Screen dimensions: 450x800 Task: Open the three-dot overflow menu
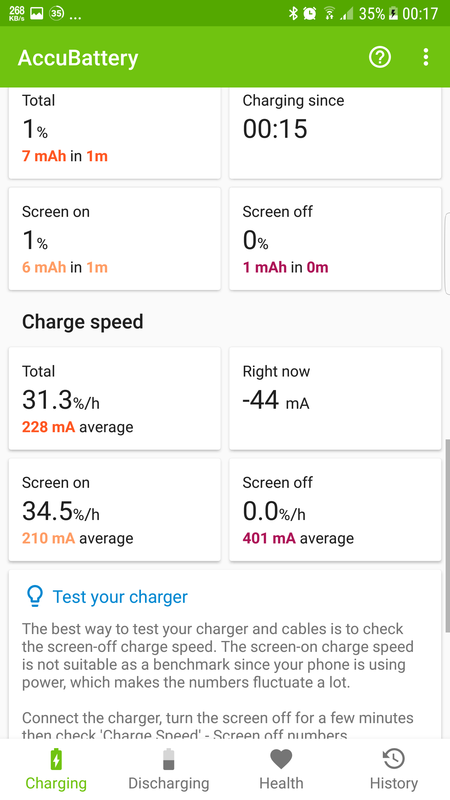click(x=426, y=58)
